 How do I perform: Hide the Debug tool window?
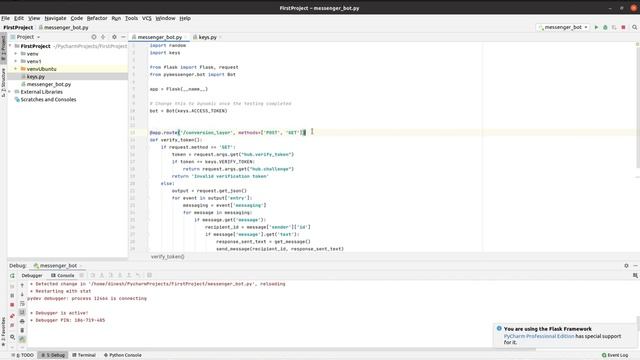[636, 266]
